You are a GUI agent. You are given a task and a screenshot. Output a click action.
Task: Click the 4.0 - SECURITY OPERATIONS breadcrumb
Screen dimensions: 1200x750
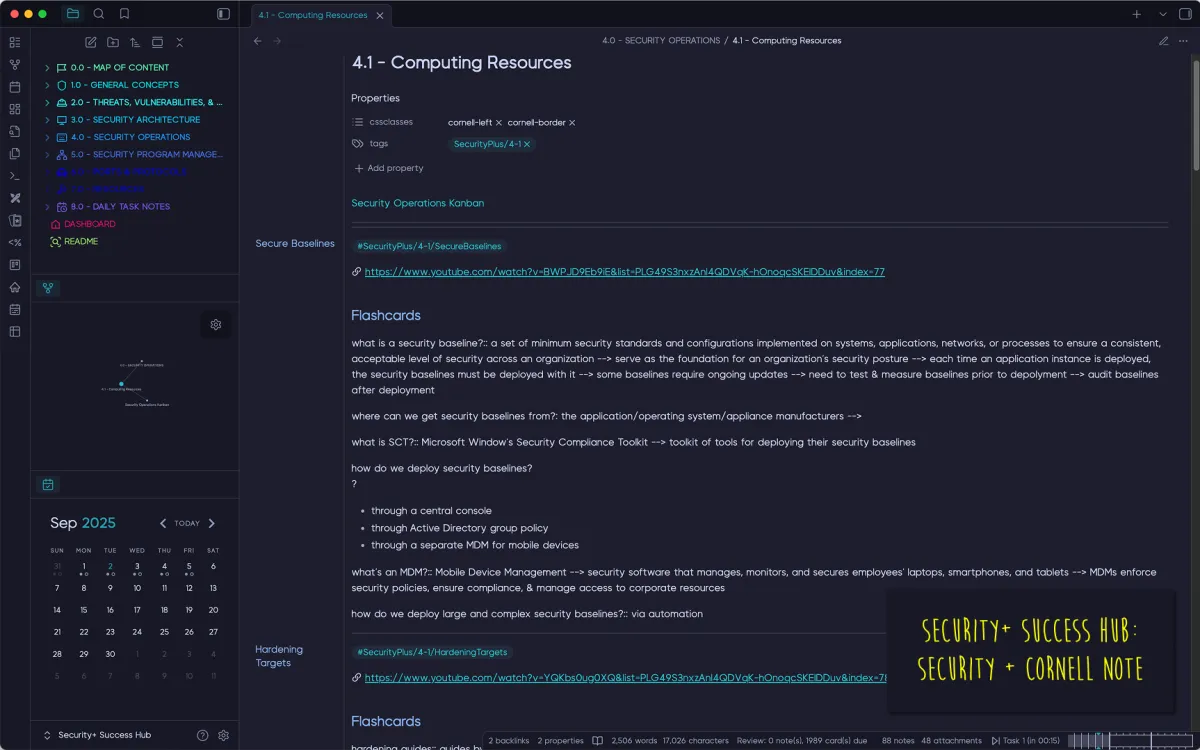click(x=661, y=41)
